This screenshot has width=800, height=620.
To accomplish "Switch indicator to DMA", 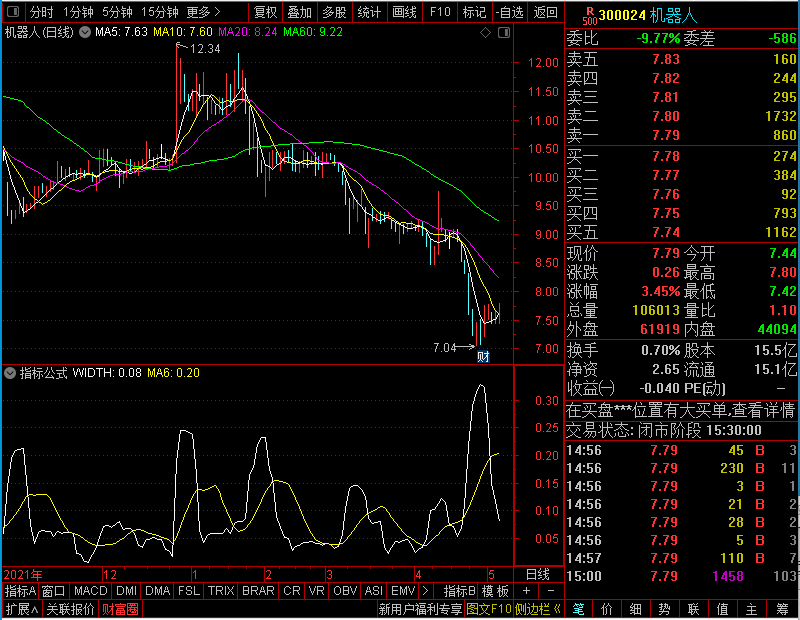I will click(x=158, y=591).
